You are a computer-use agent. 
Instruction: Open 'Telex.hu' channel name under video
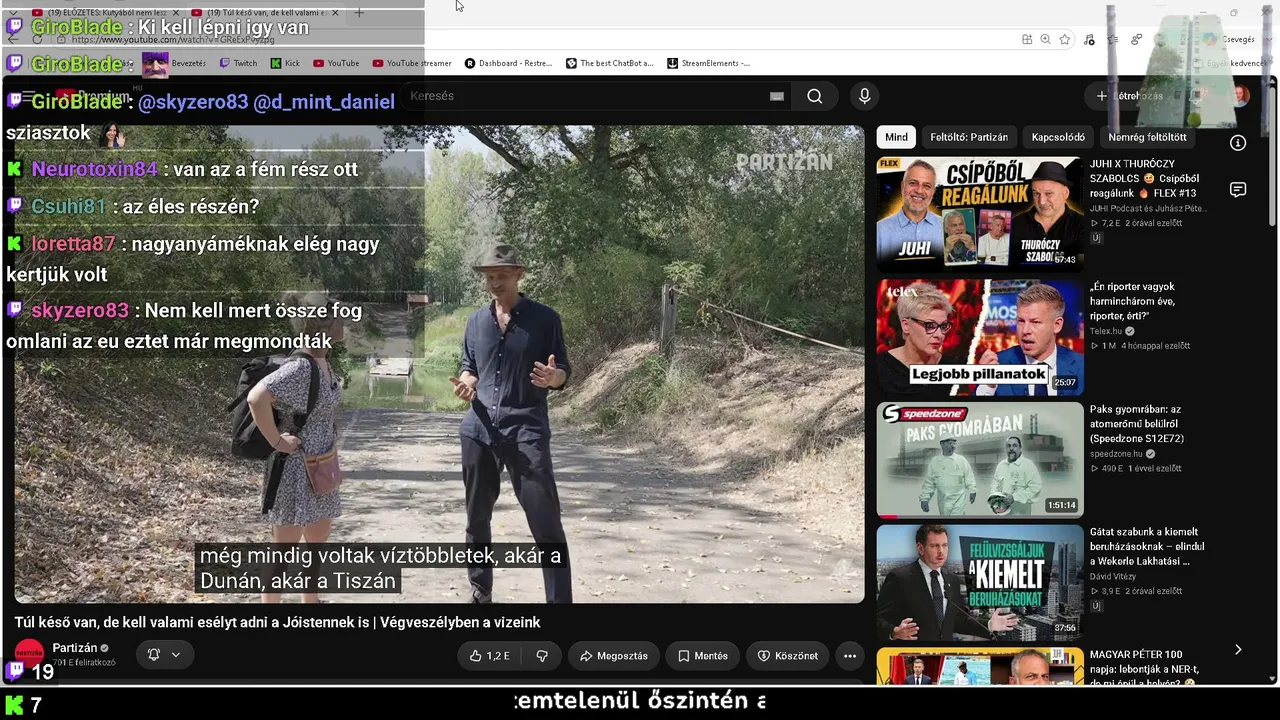[x=1106, y=331]
